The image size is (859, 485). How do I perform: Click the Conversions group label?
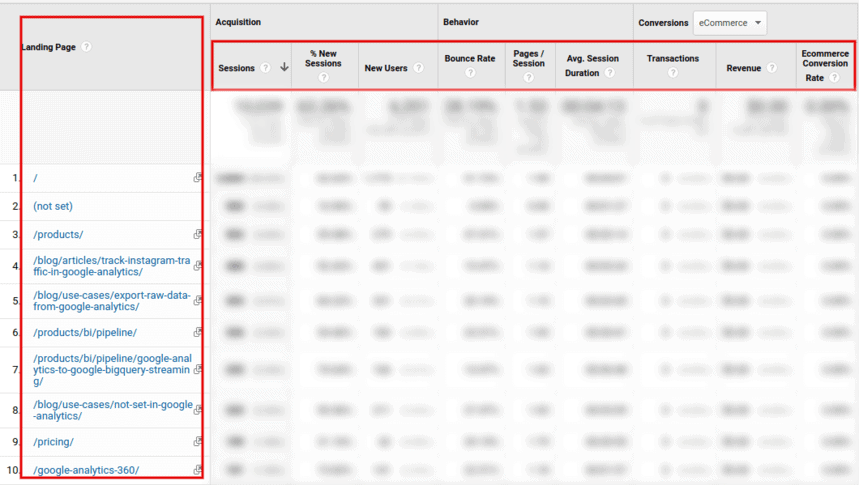[x=663, y=23]
